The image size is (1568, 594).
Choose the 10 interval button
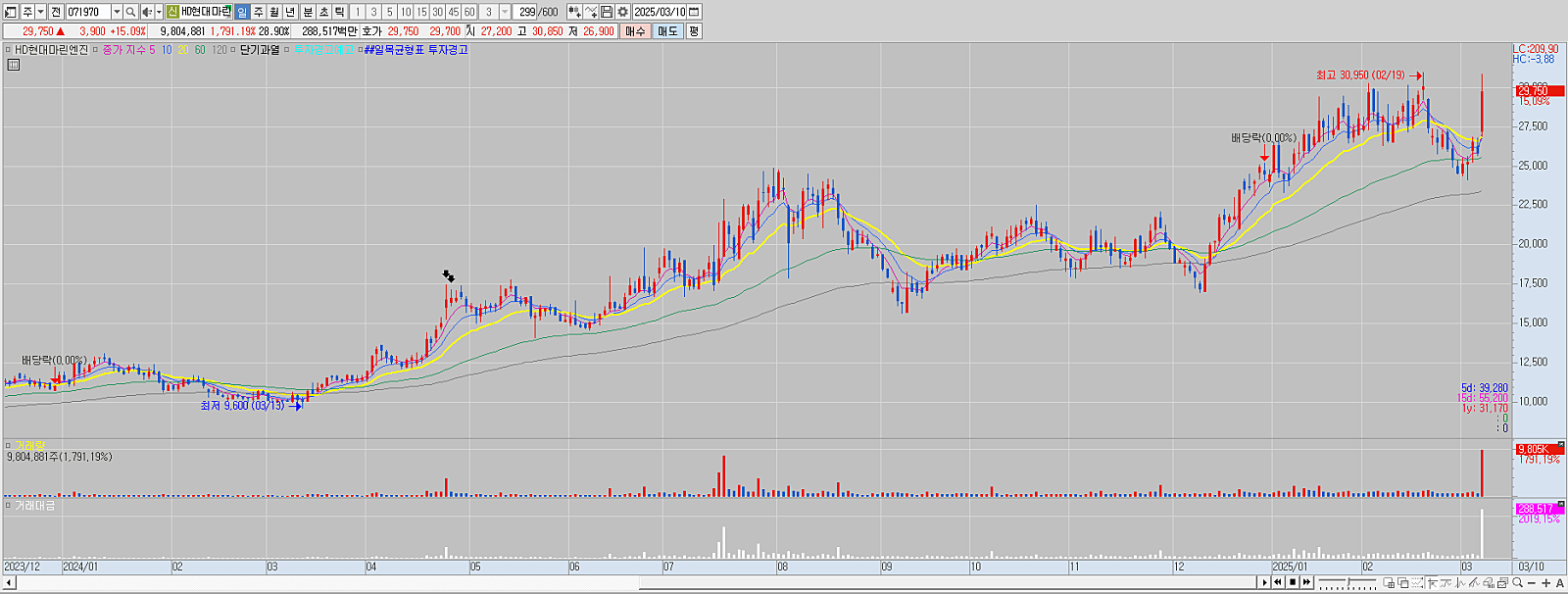point(406,12)
